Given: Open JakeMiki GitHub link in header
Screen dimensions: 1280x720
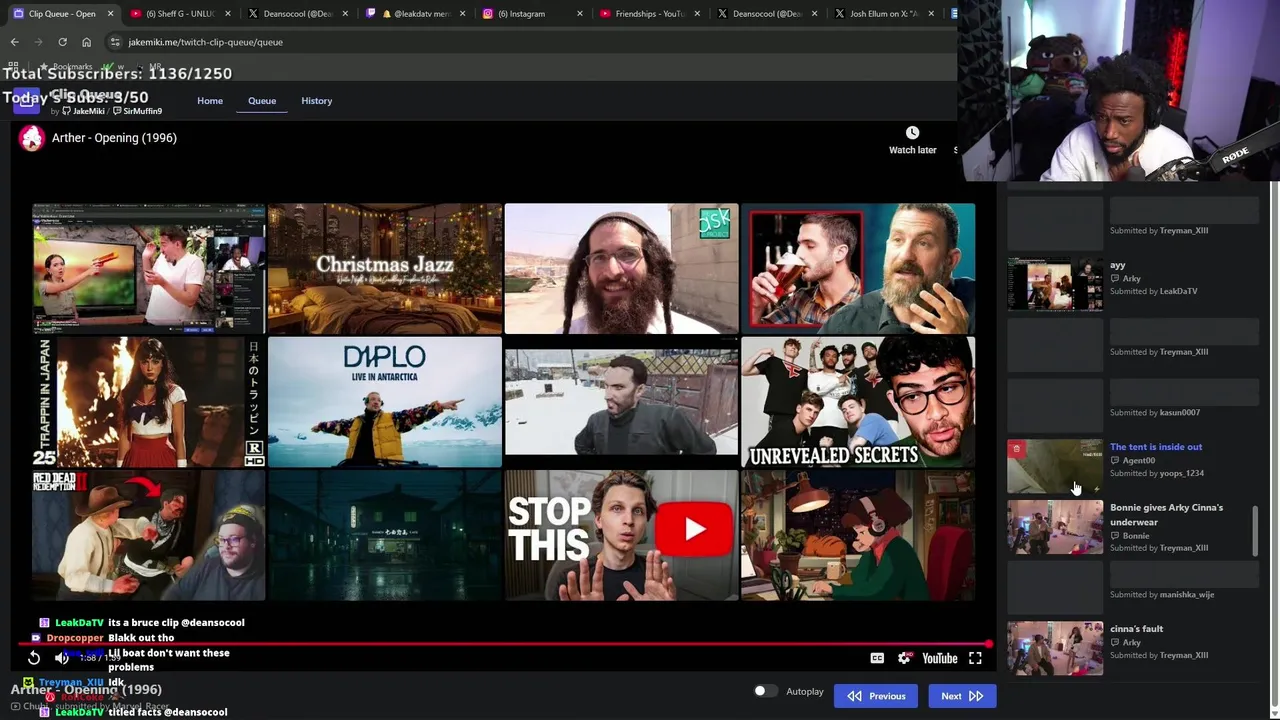Looking at the screenshot, I should pyautogui.click(x=84, y=111).
